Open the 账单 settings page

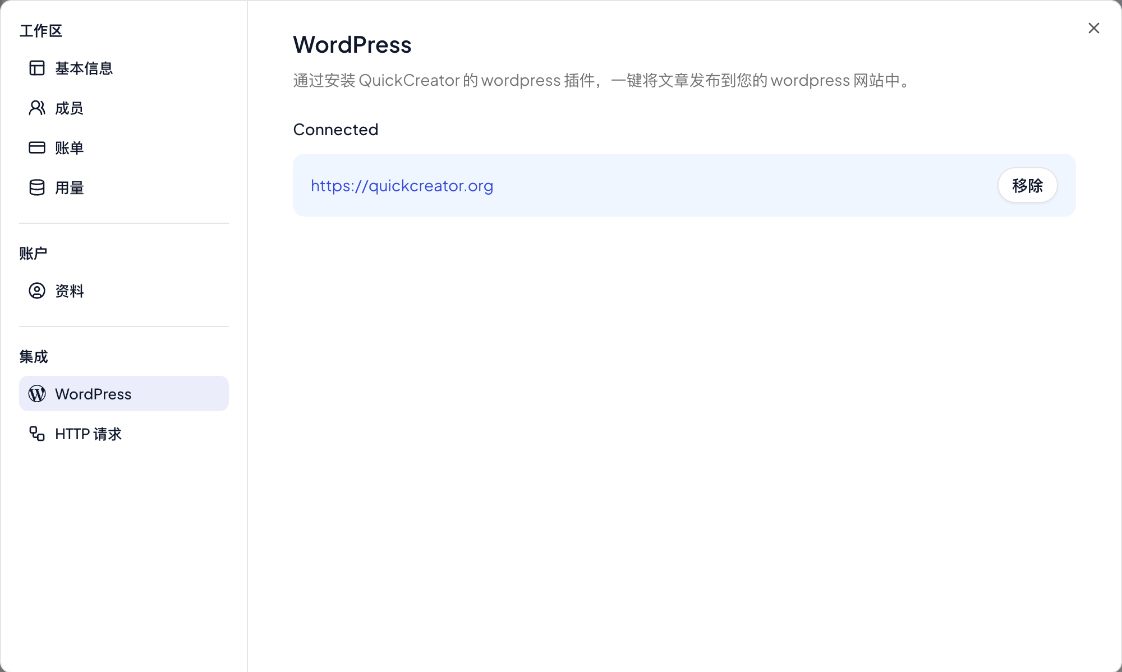(124, 147)
